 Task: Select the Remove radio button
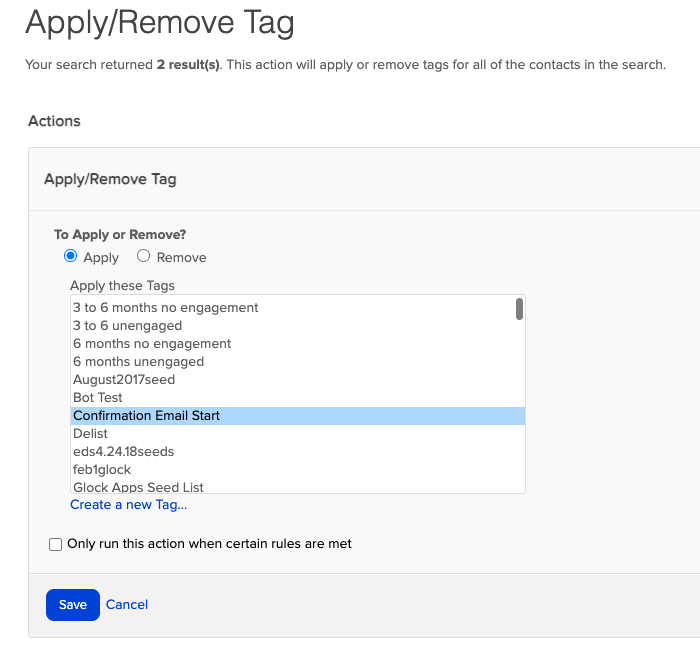(144, 257)
